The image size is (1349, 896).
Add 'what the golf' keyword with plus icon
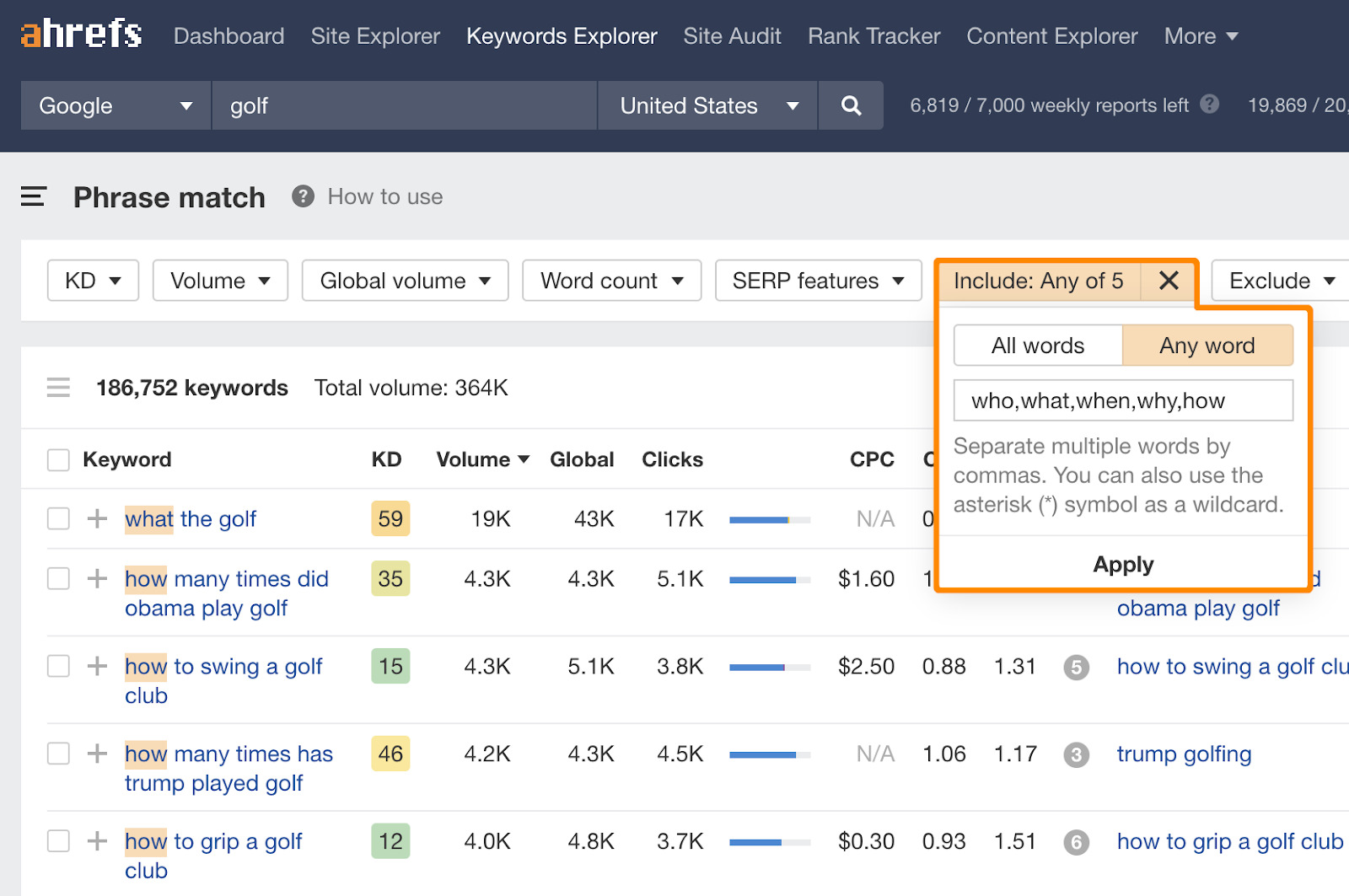tap(97, 518)
